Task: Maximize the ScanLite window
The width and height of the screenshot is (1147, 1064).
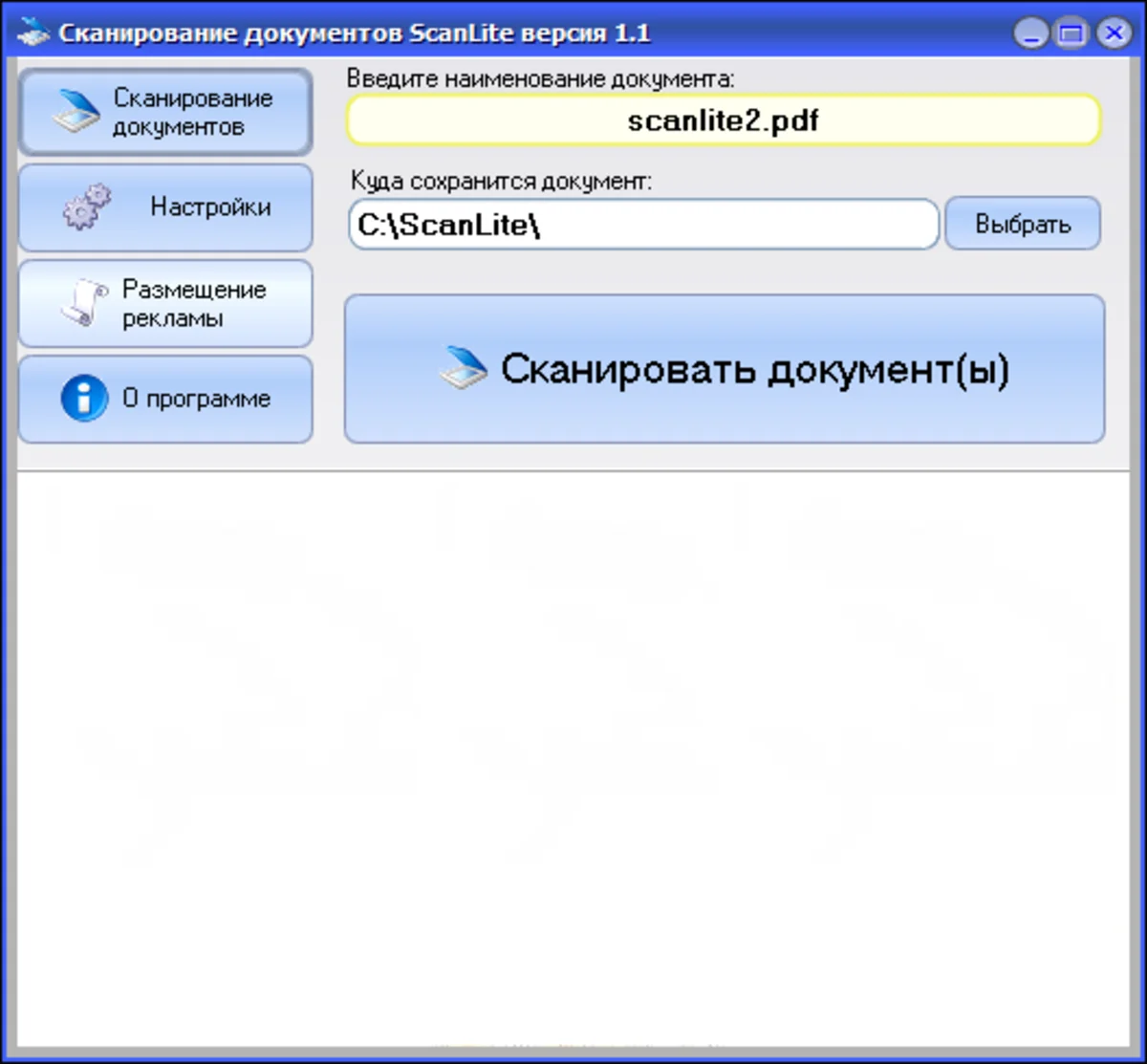Action: [x=1072, y=34]
